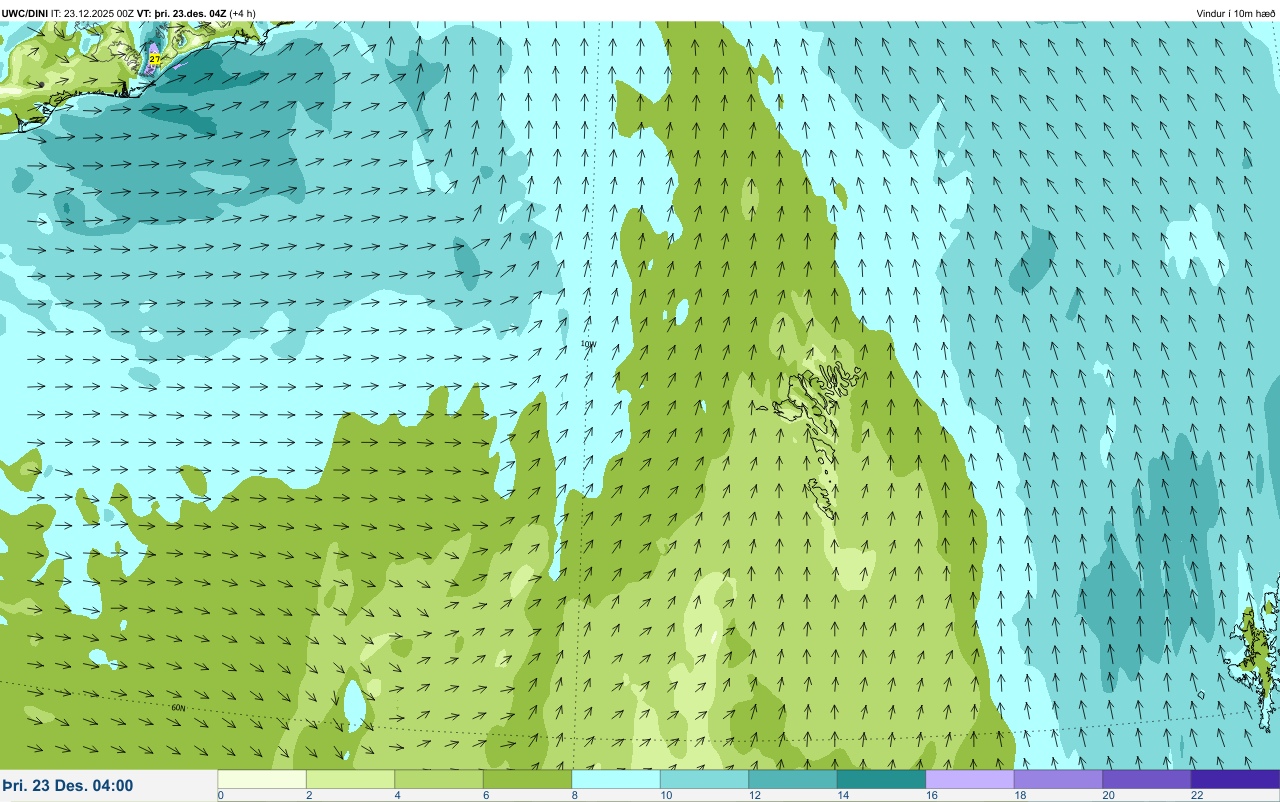The image size is (1280, 802).
Task: Click the 10–12 light turquoise legend swatch
Action: (704, 779)
